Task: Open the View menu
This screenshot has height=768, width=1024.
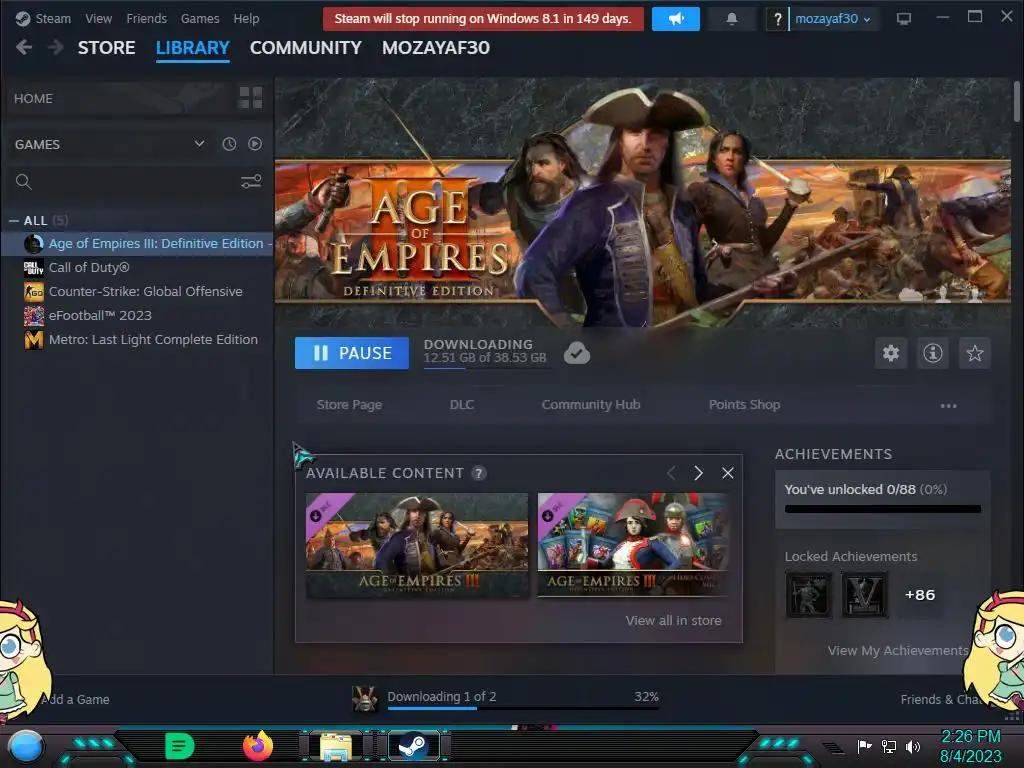Action: (99, 19)
